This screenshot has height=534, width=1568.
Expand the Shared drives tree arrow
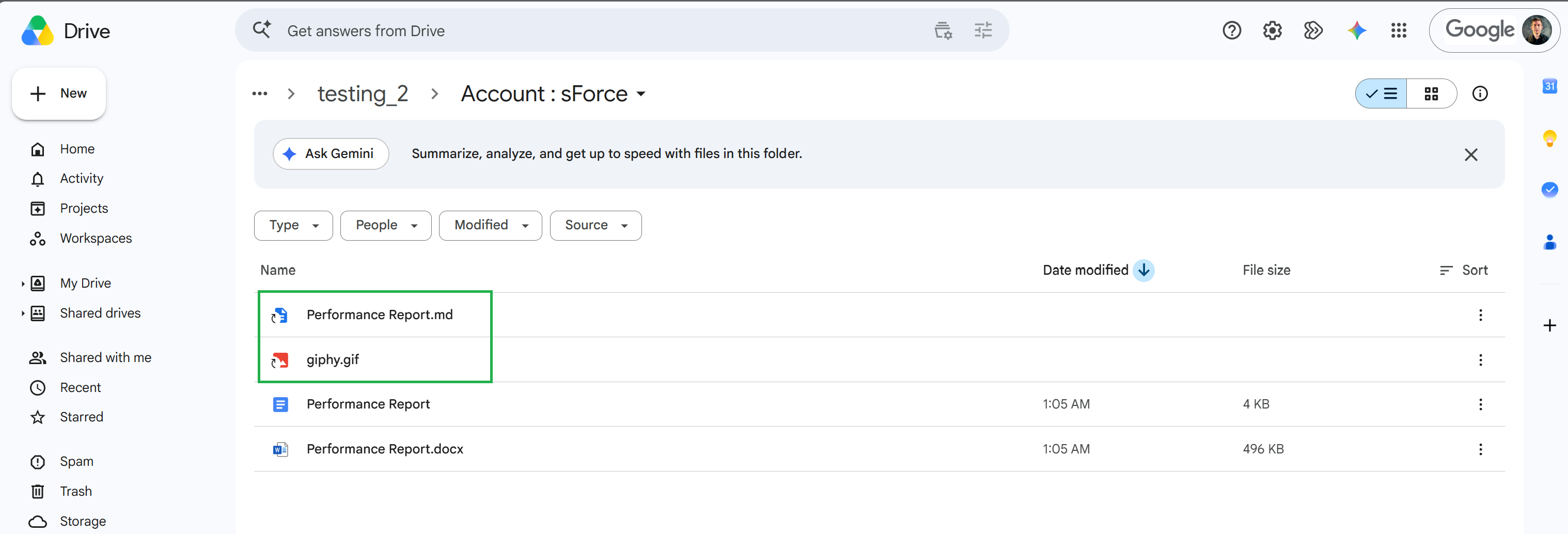23,313
